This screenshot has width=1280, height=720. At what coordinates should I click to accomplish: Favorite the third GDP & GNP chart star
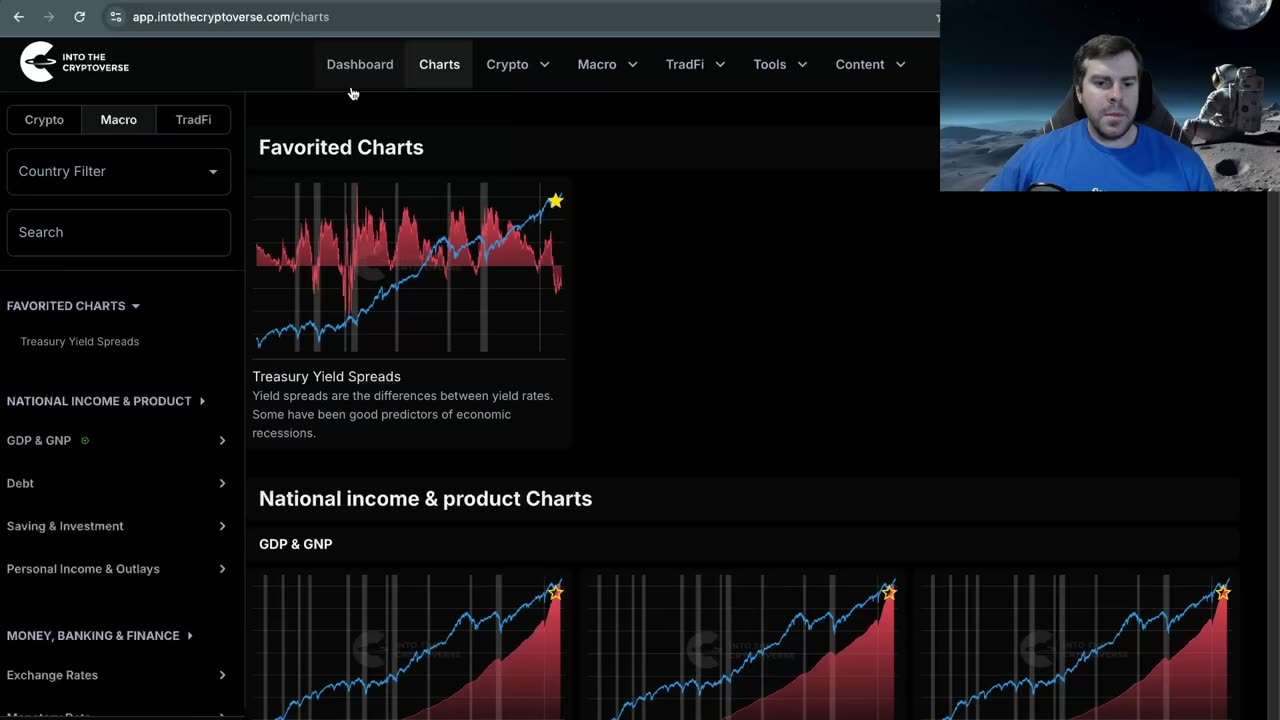coord(1223,593)
